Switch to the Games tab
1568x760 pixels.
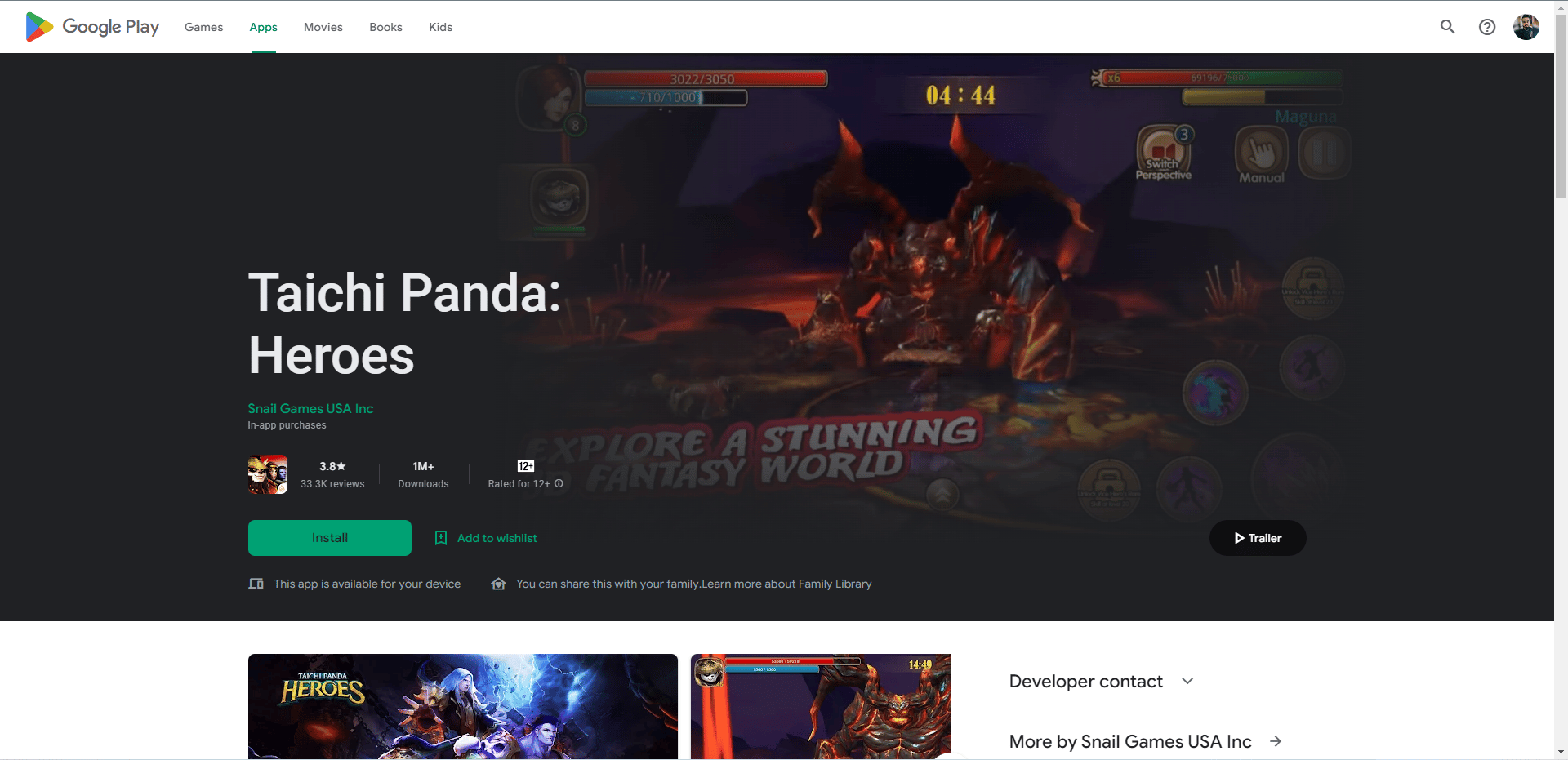(203, 27)
